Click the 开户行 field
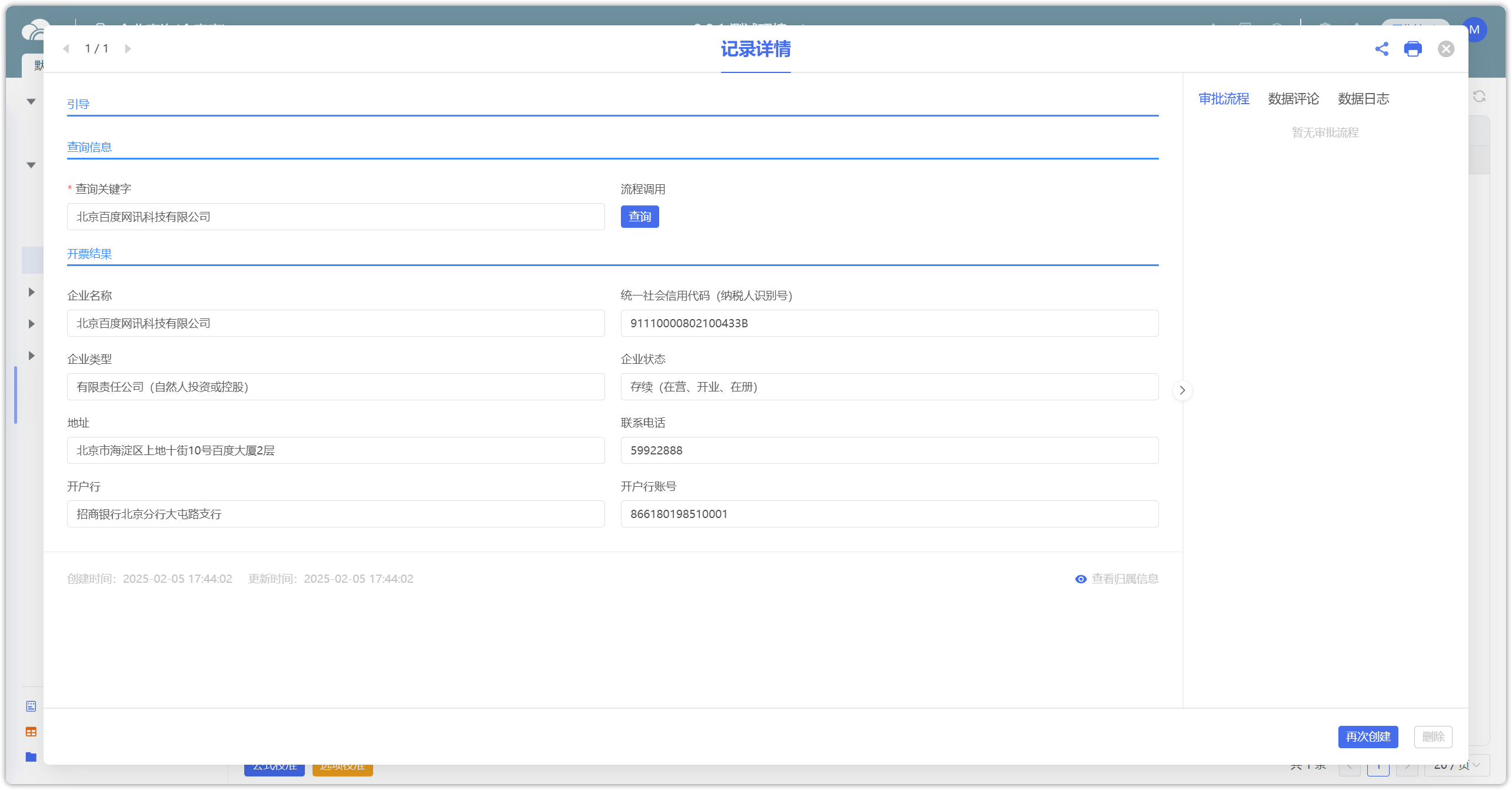The width and height of the screenshot is (1512, 790). 336,514
